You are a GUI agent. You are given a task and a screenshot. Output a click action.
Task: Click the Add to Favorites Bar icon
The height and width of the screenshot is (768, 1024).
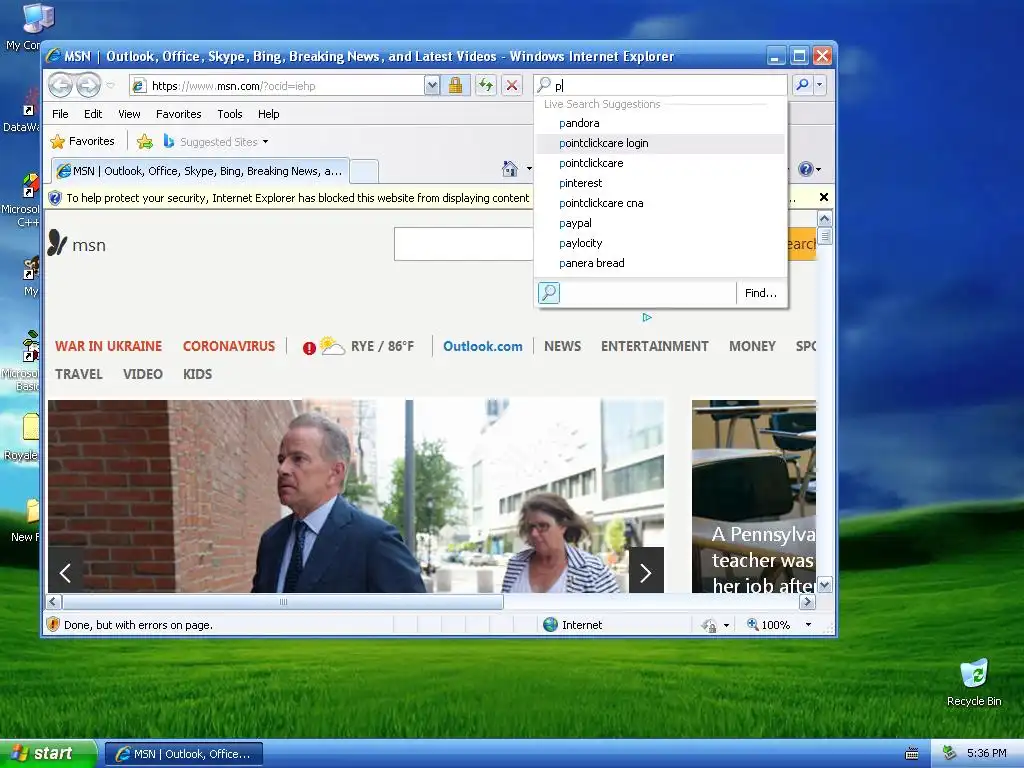click(145, 142)
